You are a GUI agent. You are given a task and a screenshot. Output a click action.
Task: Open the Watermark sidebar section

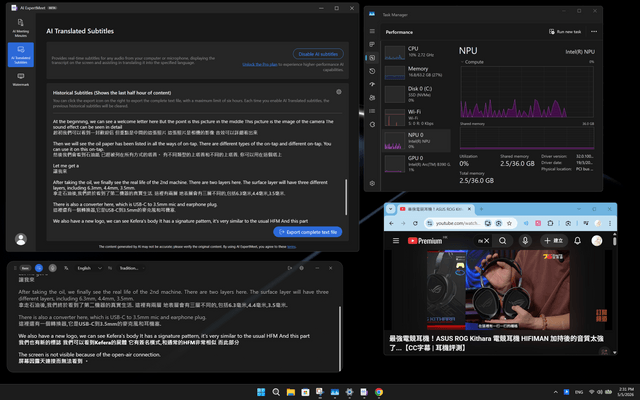(x=21, y=79)
